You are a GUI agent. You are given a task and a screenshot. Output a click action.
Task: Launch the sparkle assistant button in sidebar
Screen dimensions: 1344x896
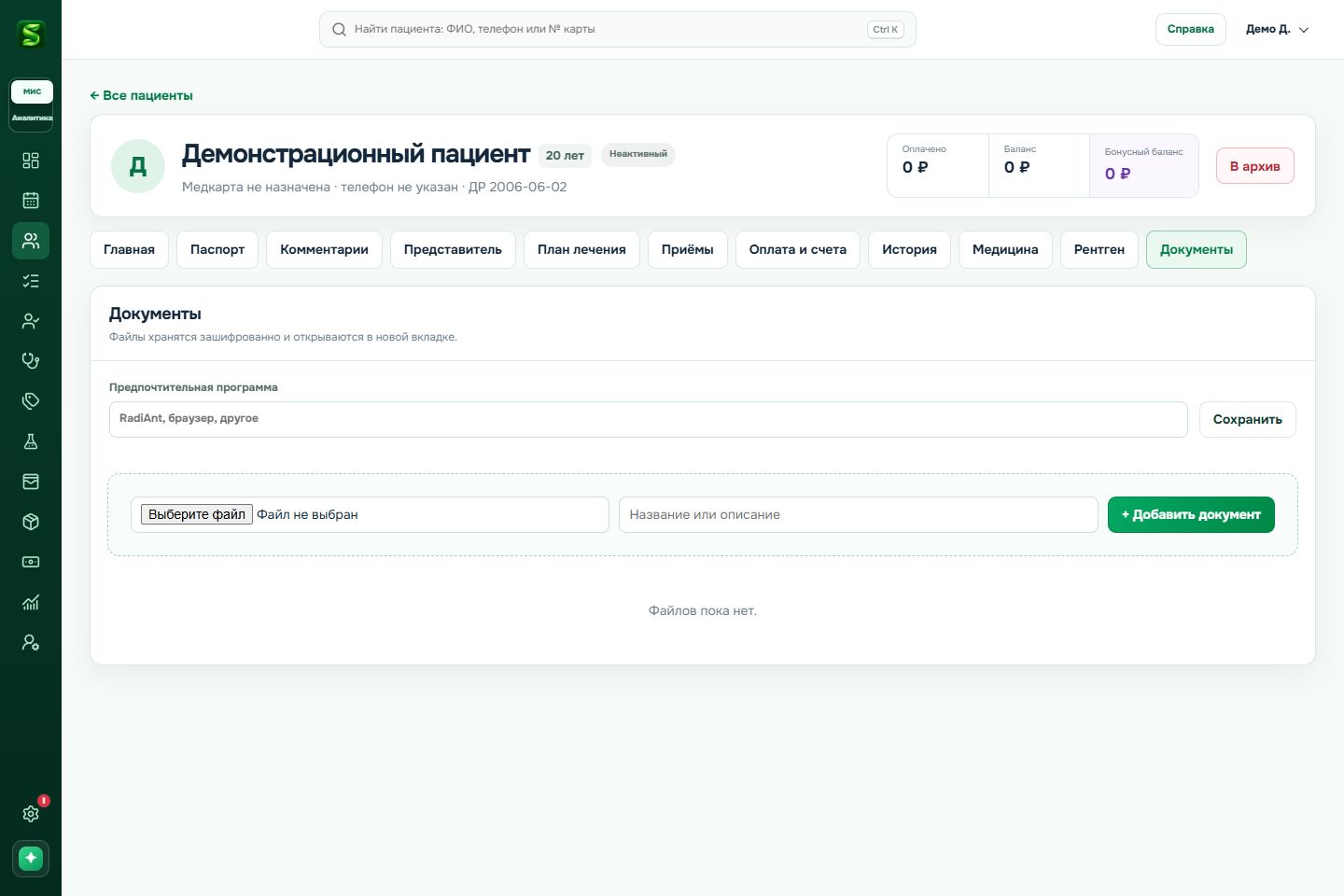pos(31,858)
